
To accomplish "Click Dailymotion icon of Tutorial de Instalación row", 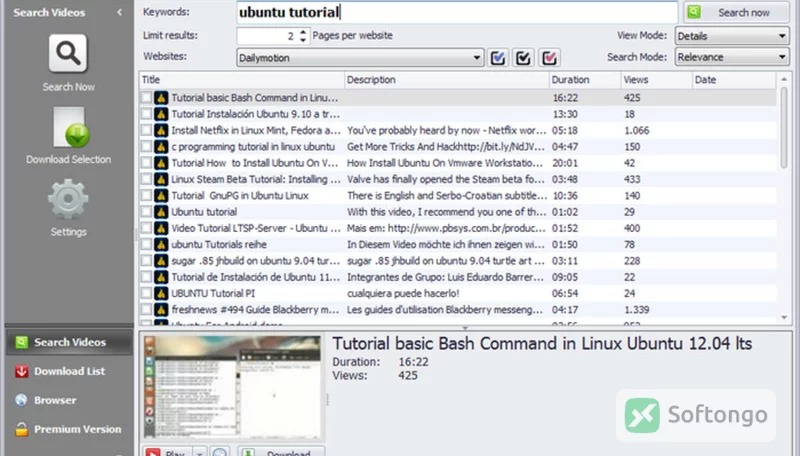I will pyautogui.click(x=161, y=277).
